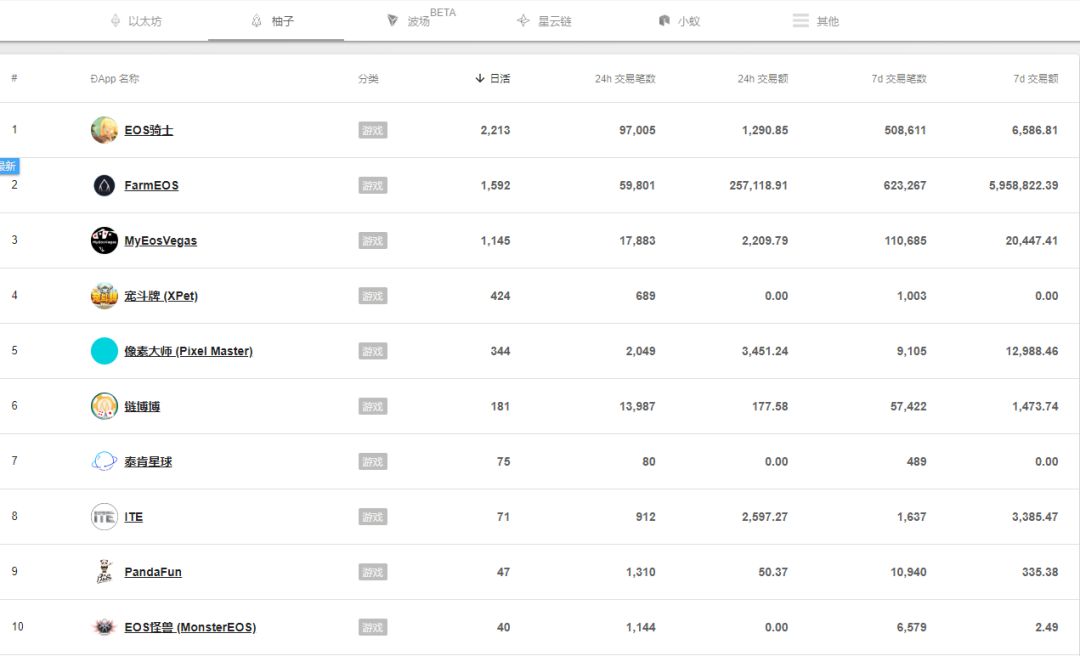Open the MyEosVegas link
This screenshot has width=1080, height=656.
160,240
